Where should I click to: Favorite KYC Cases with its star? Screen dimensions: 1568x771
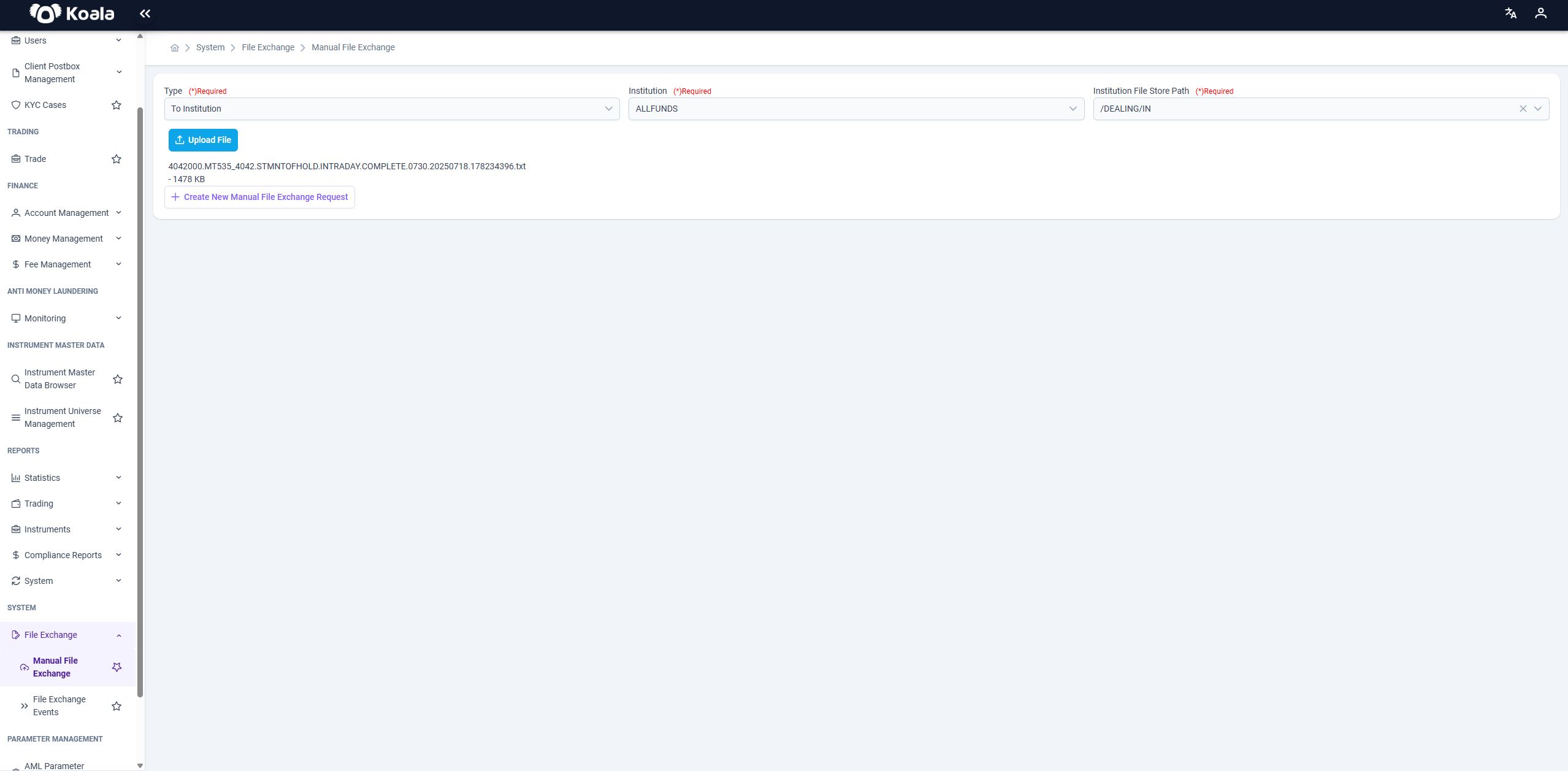tap(117, 105)
